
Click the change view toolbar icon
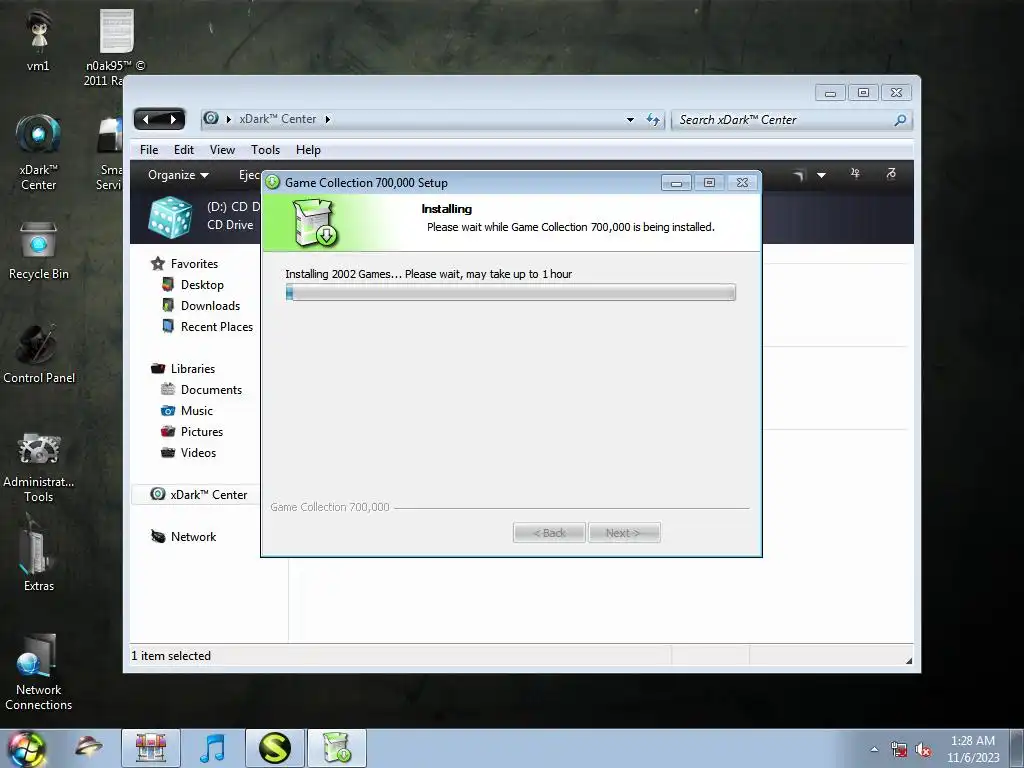click(x=798, y=175)
